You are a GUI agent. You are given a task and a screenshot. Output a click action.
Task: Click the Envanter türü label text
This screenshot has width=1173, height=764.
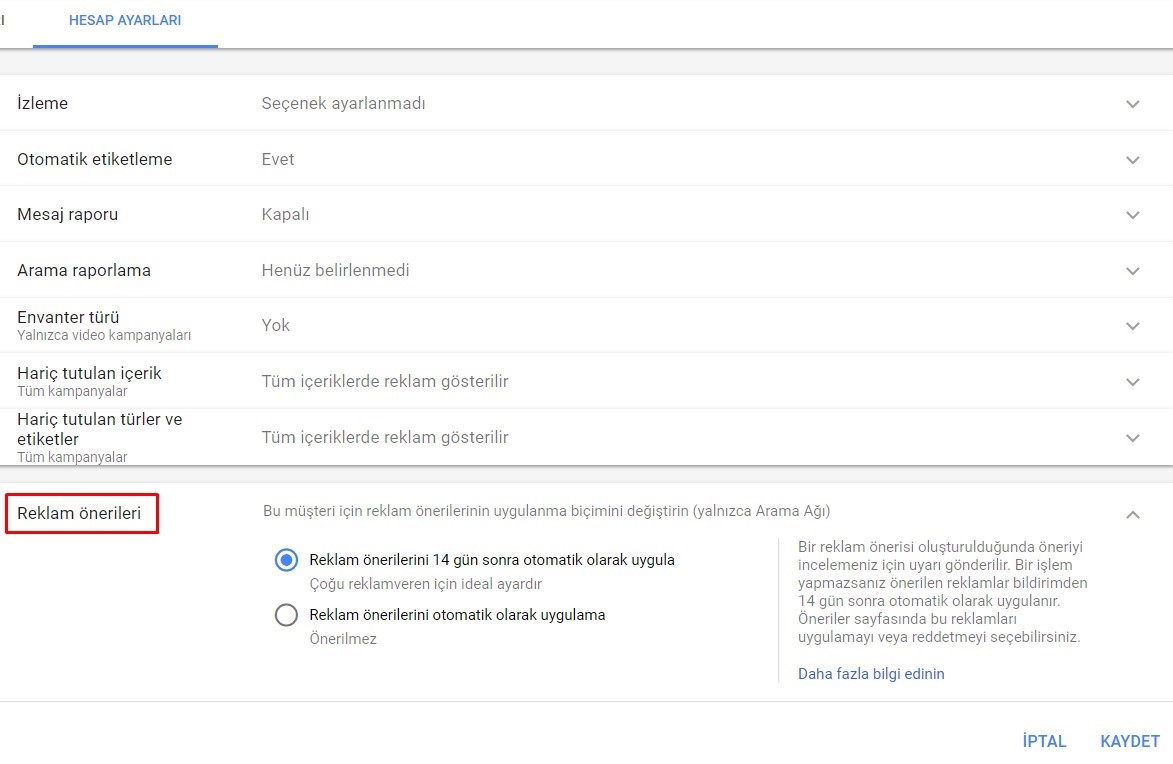[x=68, y=317]
